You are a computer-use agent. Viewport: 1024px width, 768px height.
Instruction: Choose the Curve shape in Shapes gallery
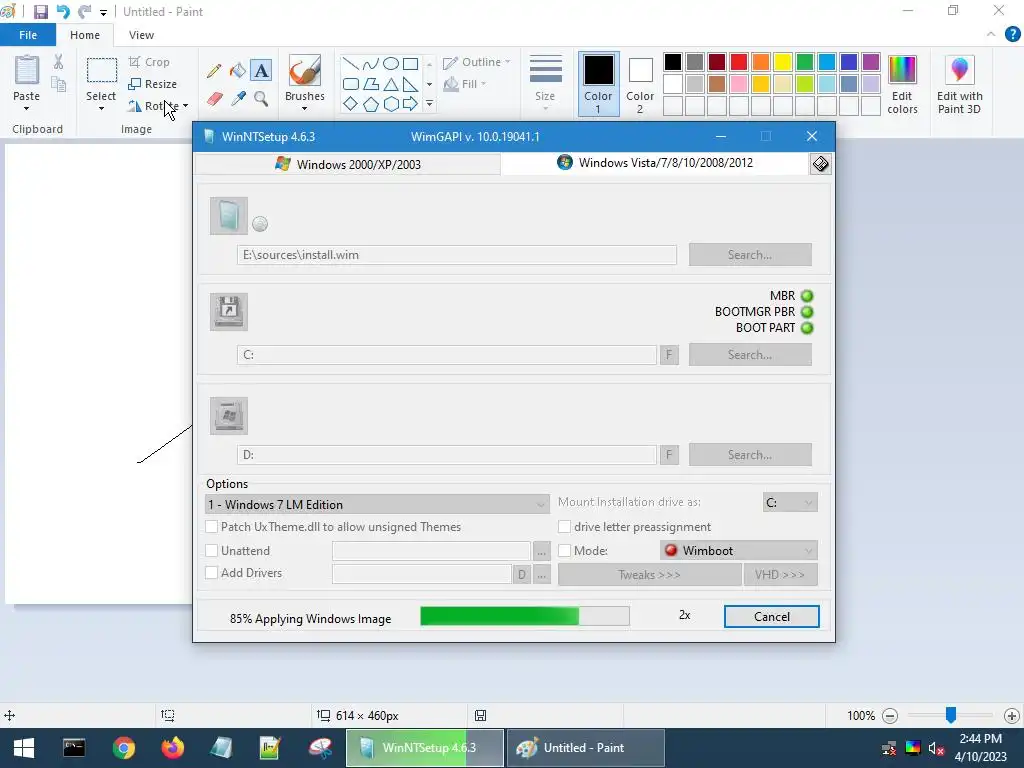point(370,63)
